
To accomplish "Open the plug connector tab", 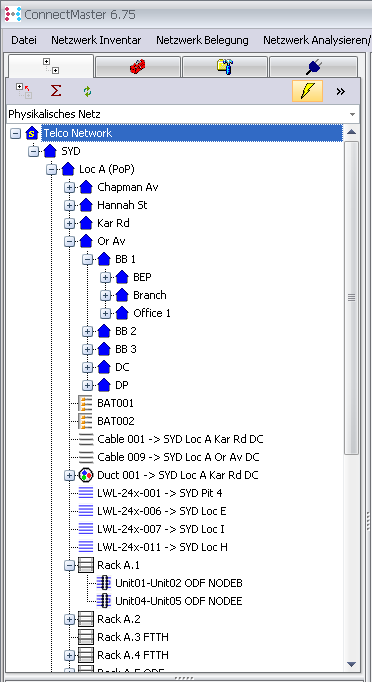I will pos(313,67).
